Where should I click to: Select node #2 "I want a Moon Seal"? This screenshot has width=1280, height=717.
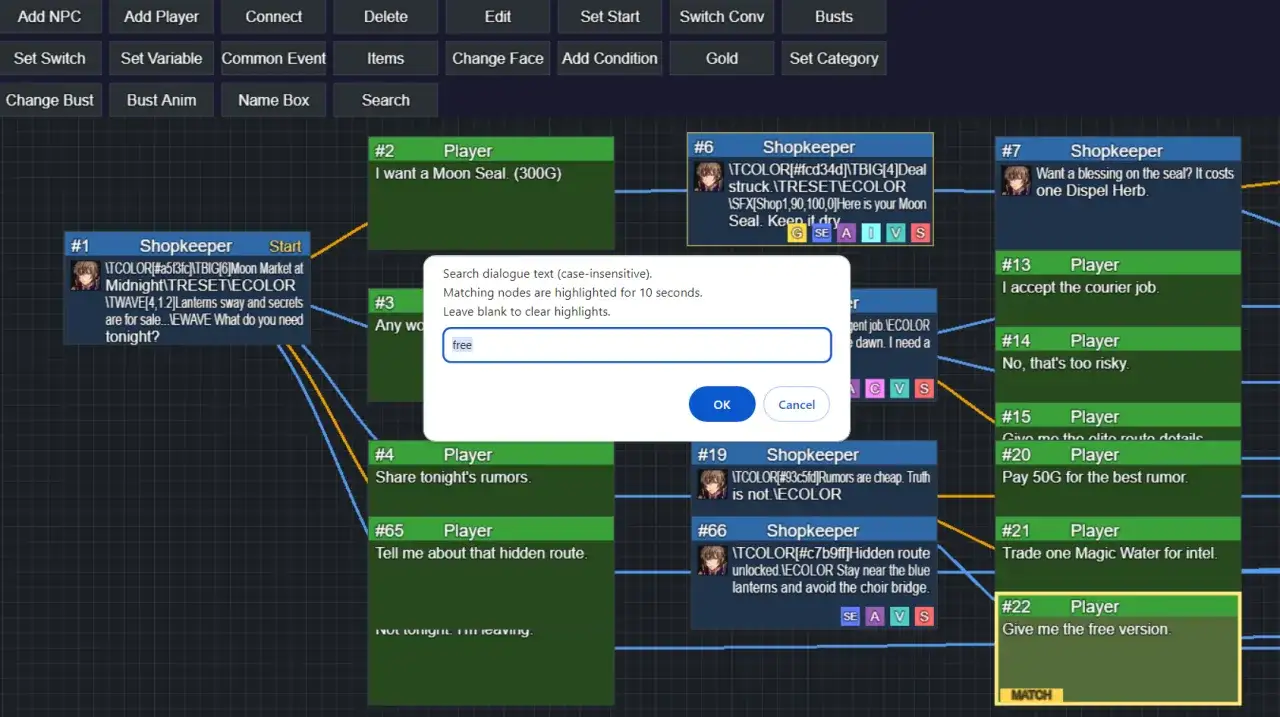(x=491, y=193)
